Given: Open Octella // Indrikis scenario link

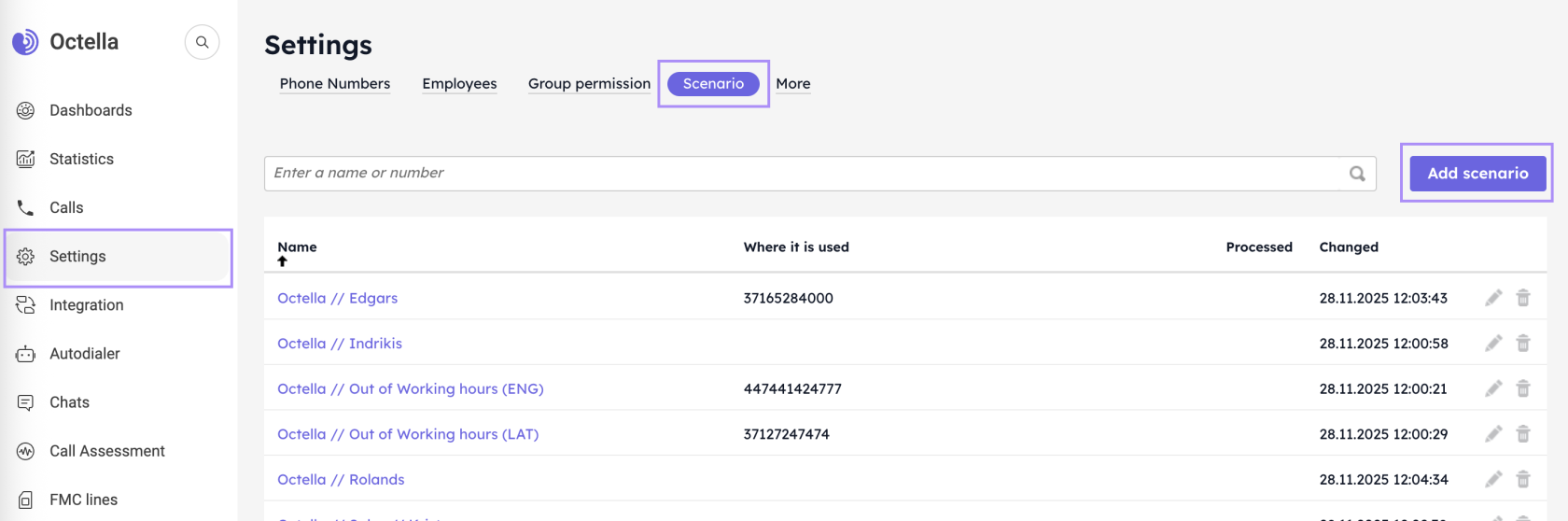Looking at the screenshot, I should click(x=340, y=344).
